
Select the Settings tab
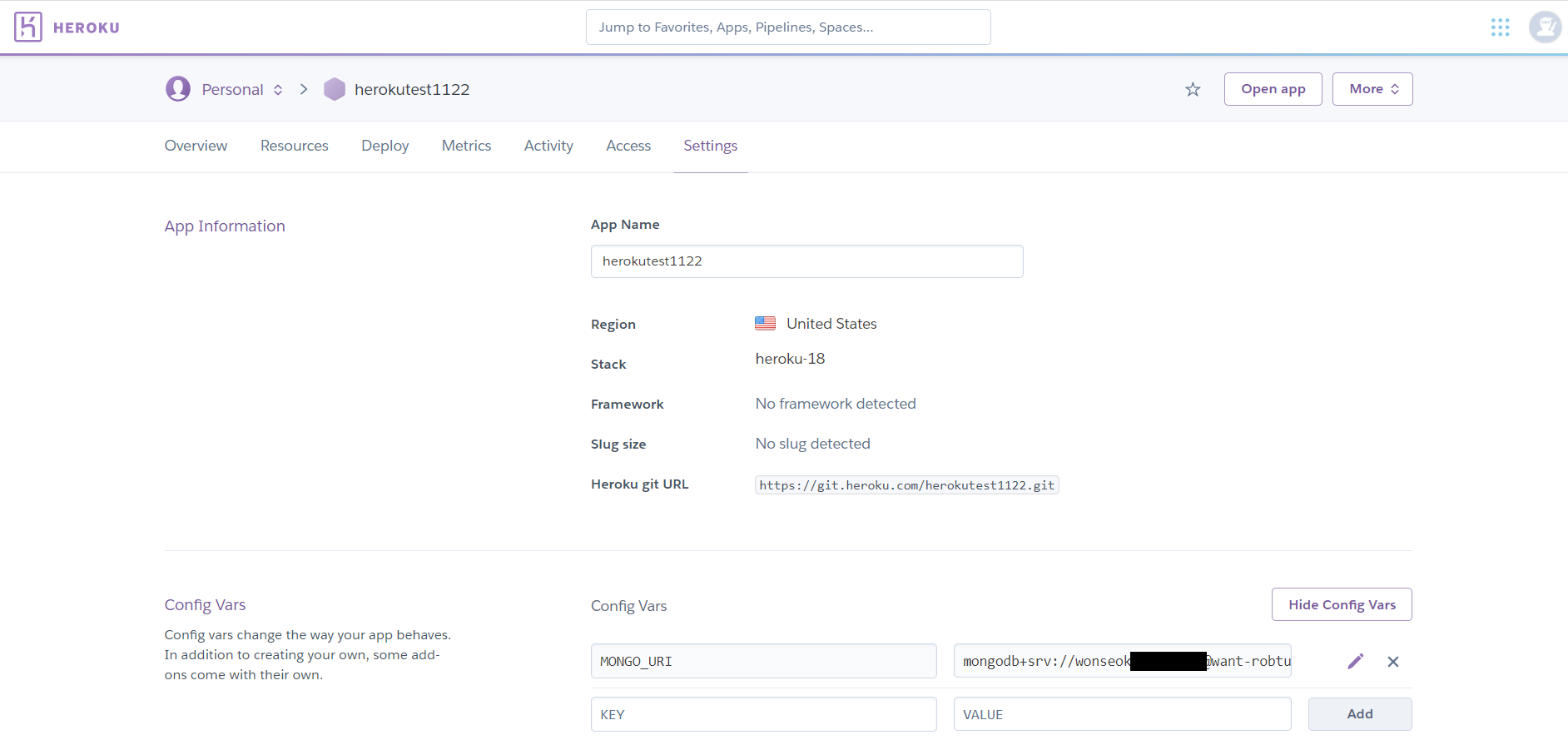point(711,146)
